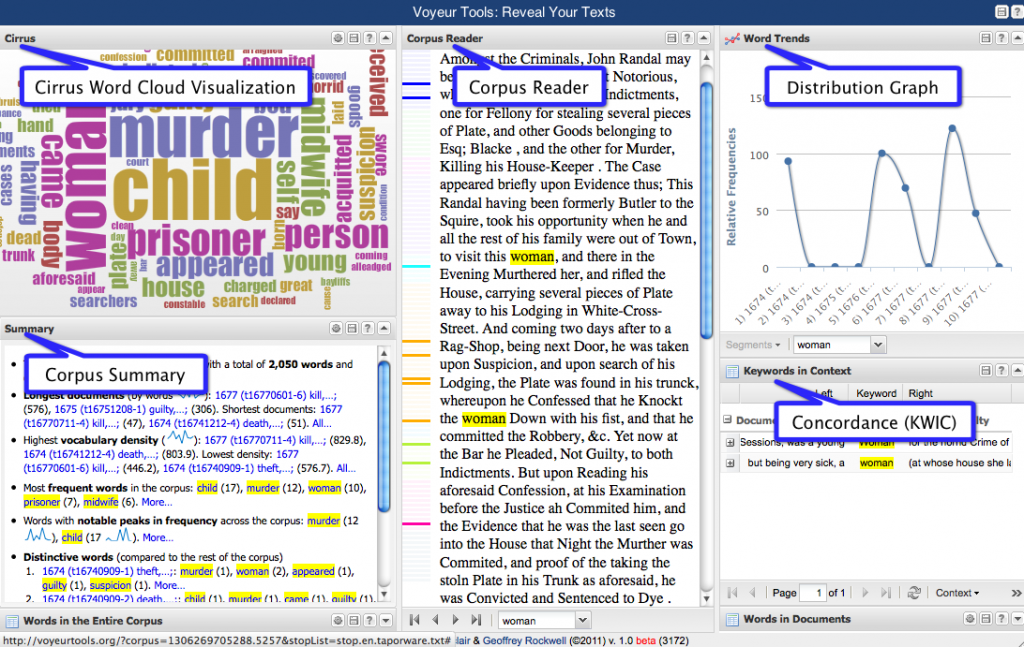This screenshot has height=647, width=1024.
Task: Open options gear for Words in the Entire Corpus
Action: 338,621
